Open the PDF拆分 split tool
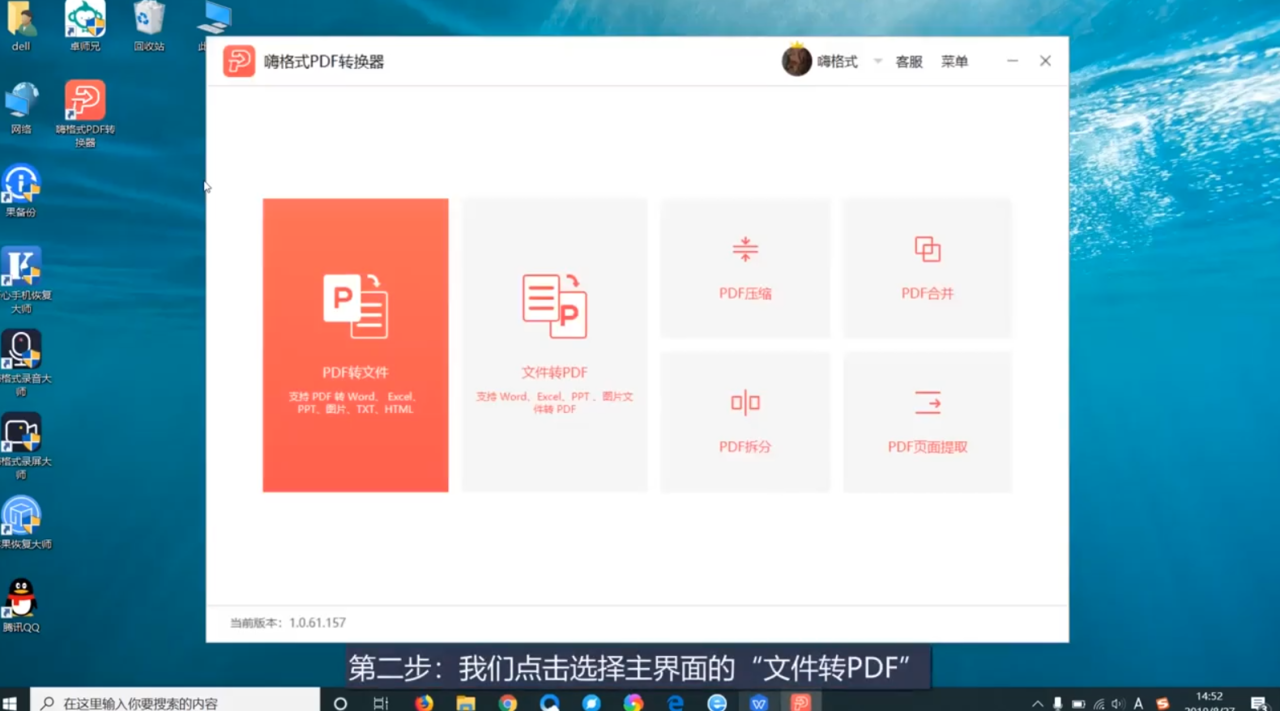 tap(744, 421)
